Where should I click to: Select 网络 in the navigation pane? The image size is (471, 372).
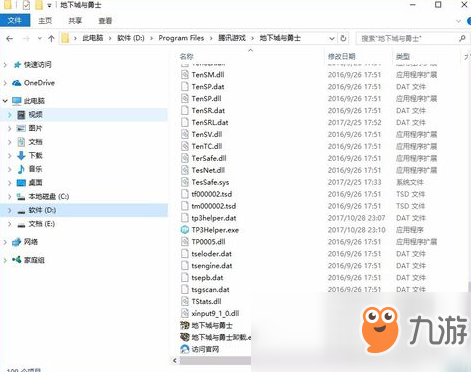pos(31,242)
